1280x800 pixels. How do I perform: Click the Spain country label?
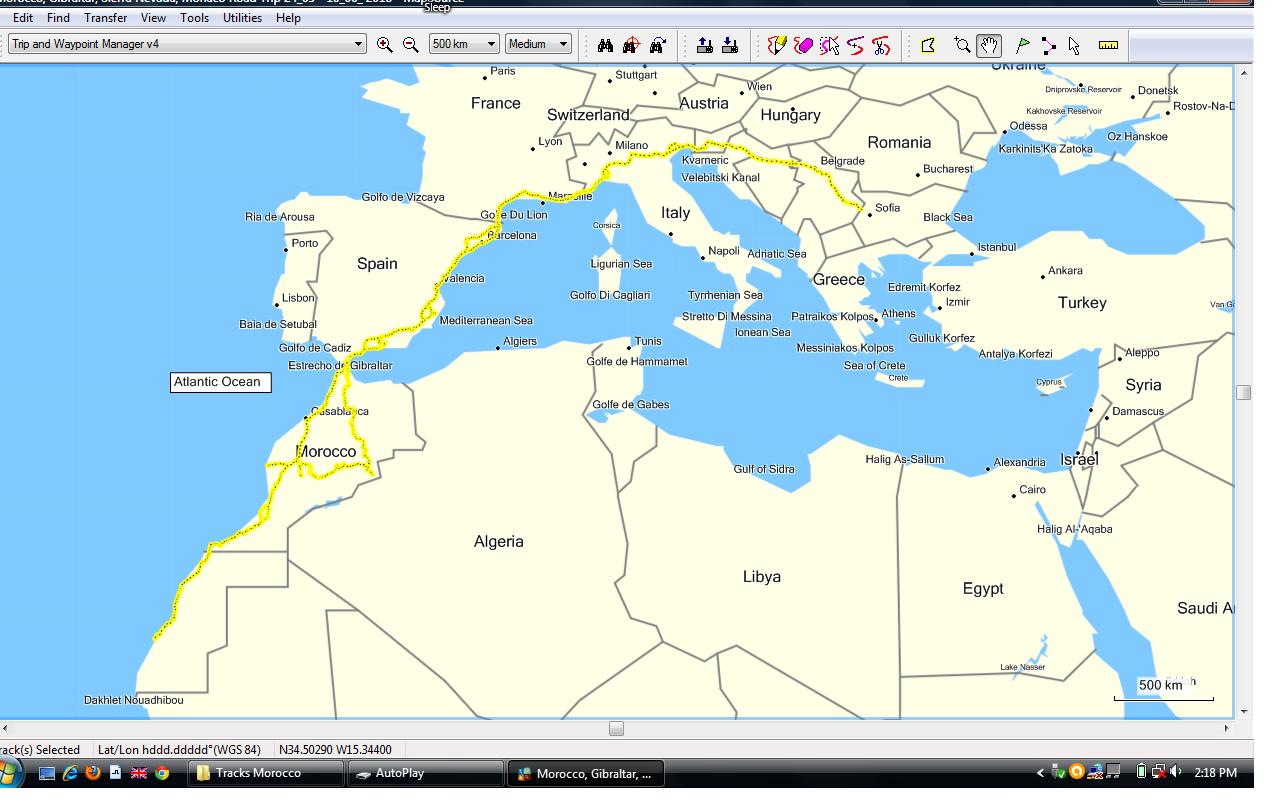[377, 264]
